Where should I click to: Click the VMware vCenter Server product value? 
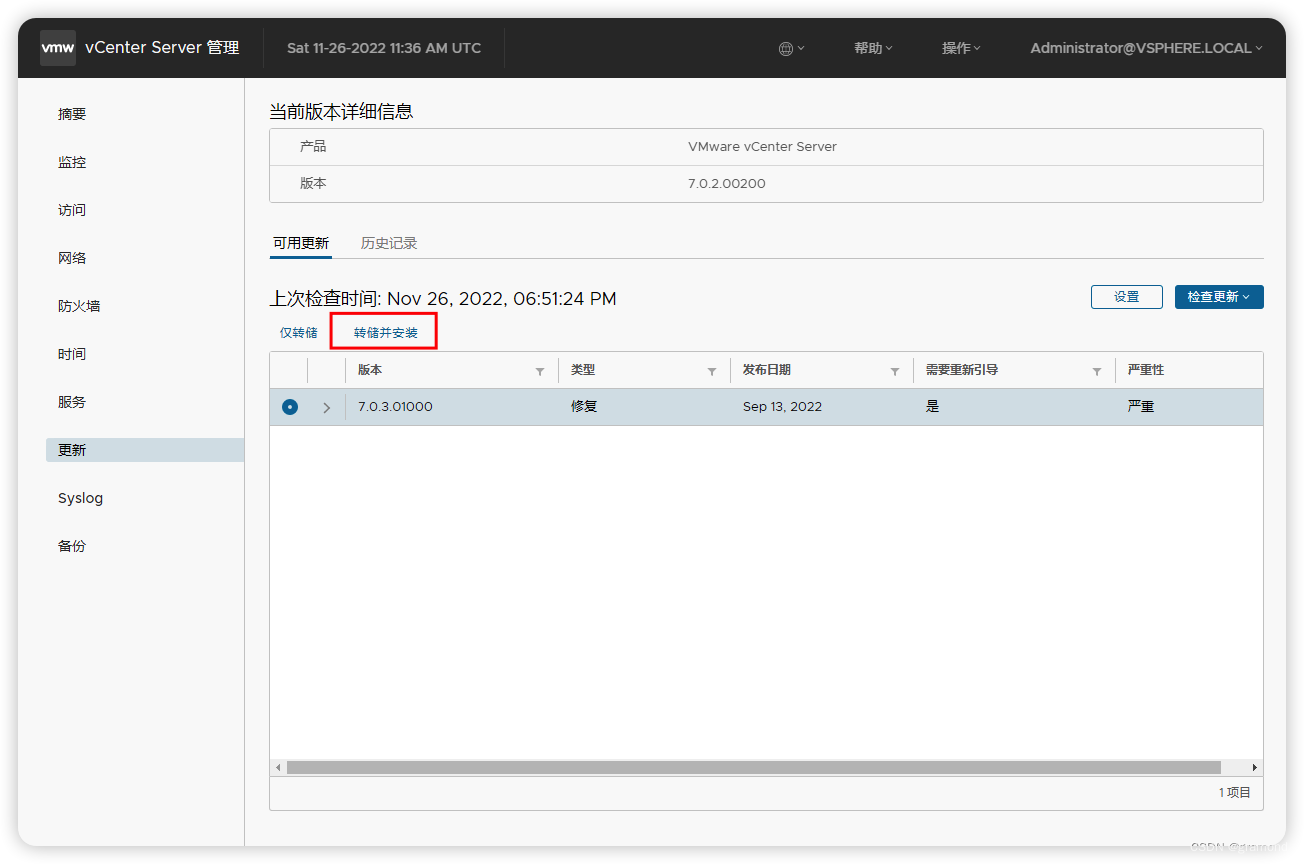coord(763,146)
